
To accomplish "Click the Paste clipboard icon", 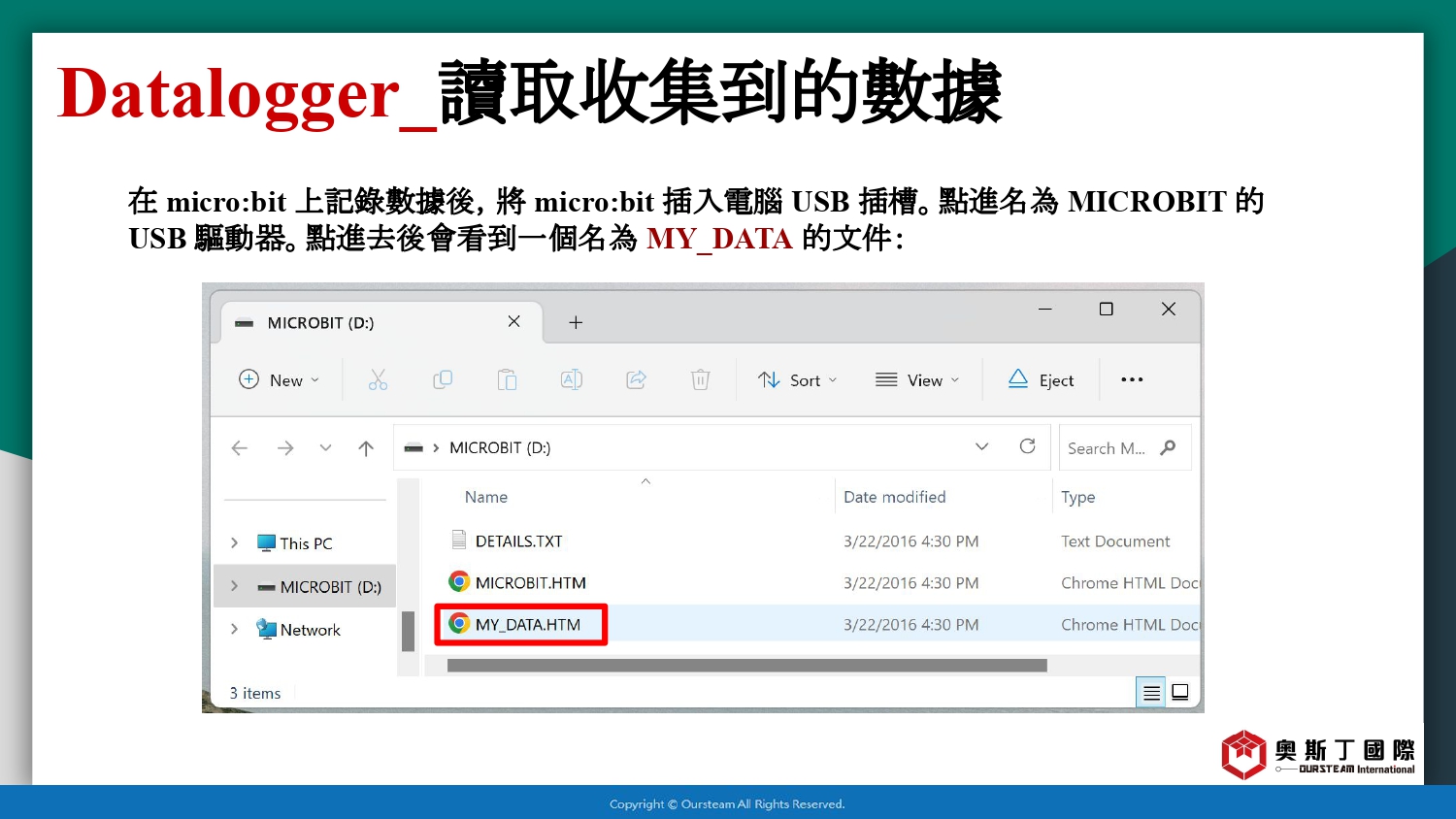I will click(x=507, y=380).
